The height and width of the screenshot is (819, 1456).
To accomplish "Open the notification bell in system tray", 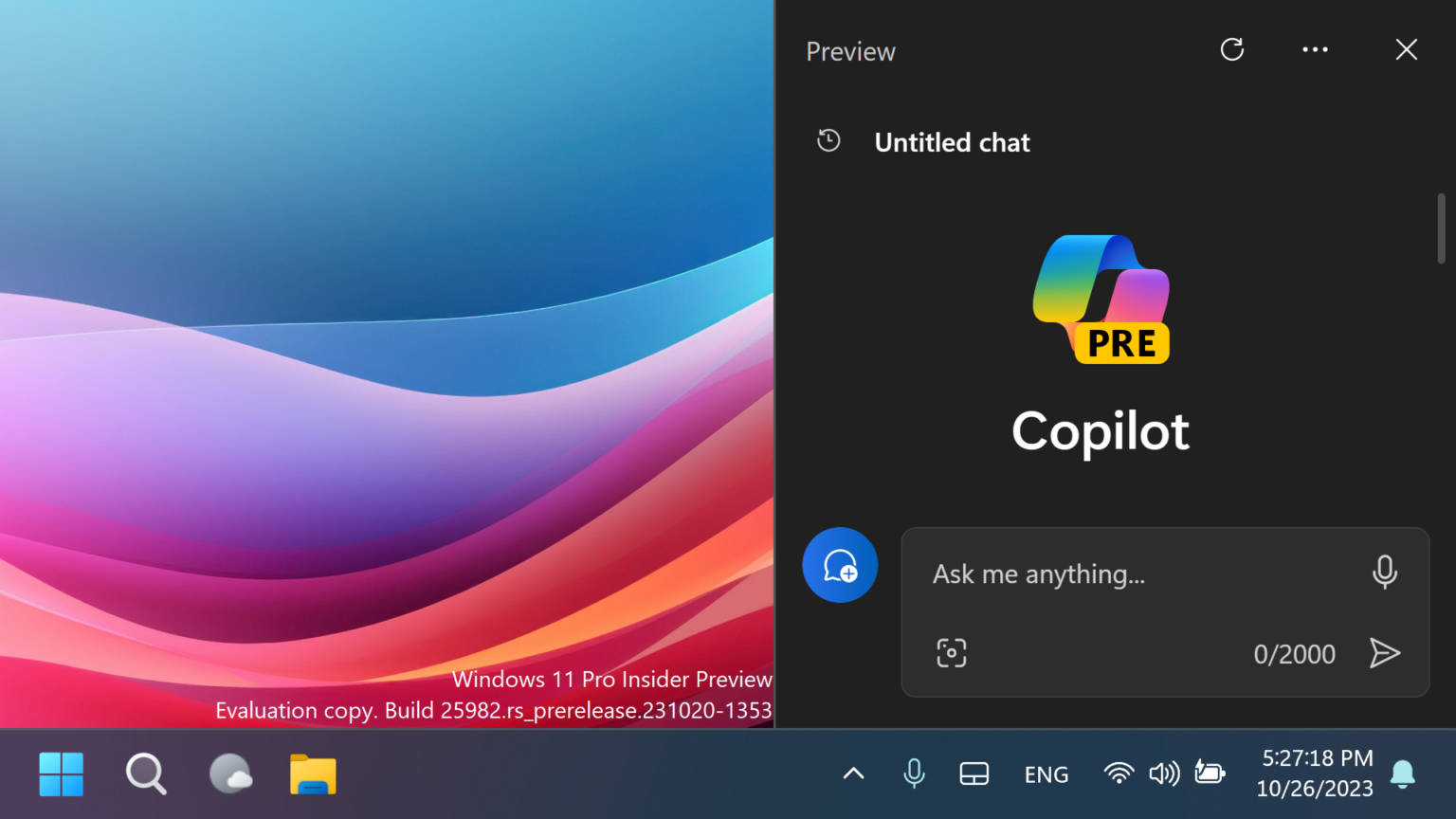I will (x=1404, y=773).
